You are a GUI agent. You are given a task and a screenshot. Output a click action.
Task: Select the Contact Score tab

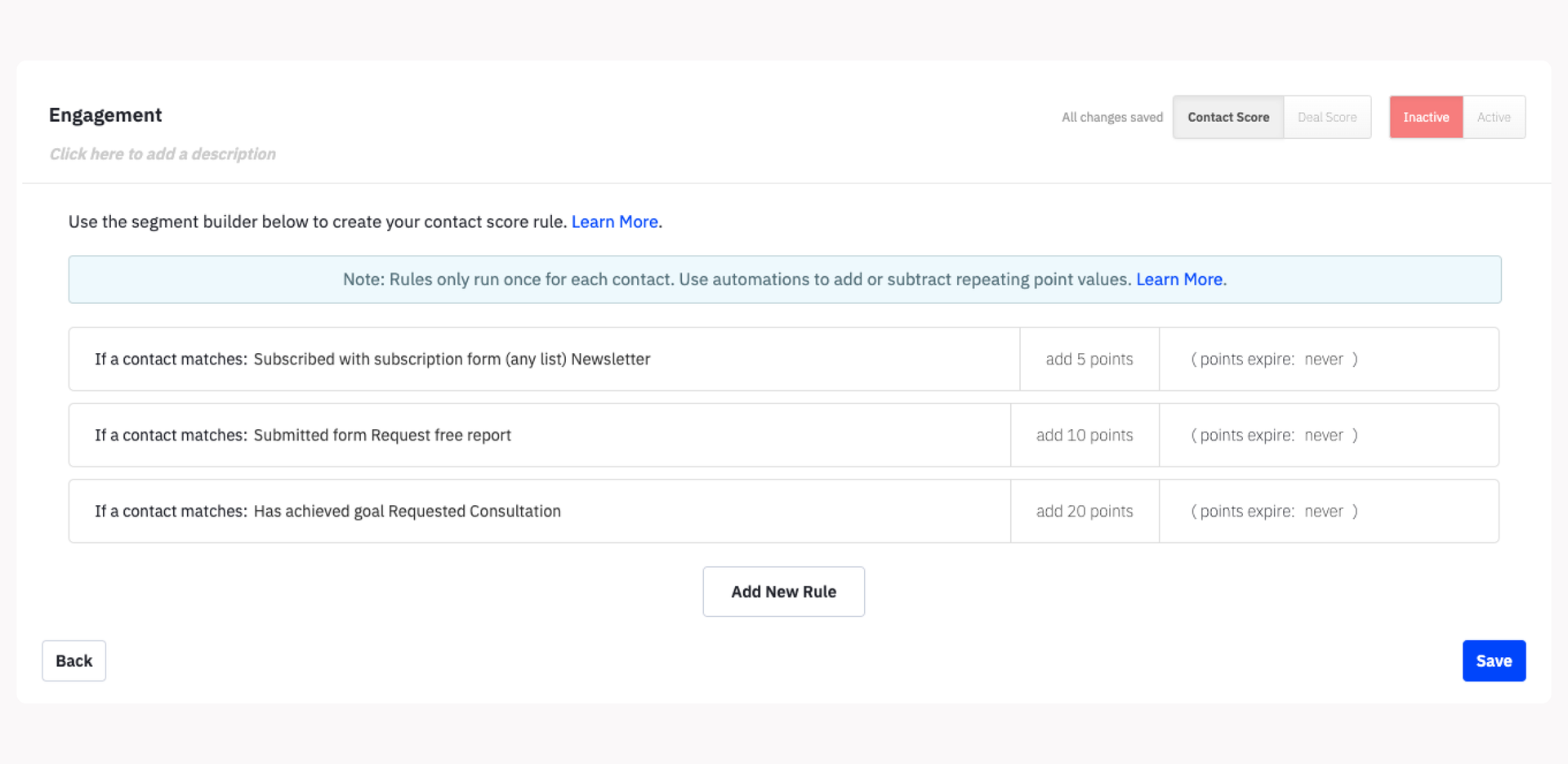click(x=1228, y=117)
